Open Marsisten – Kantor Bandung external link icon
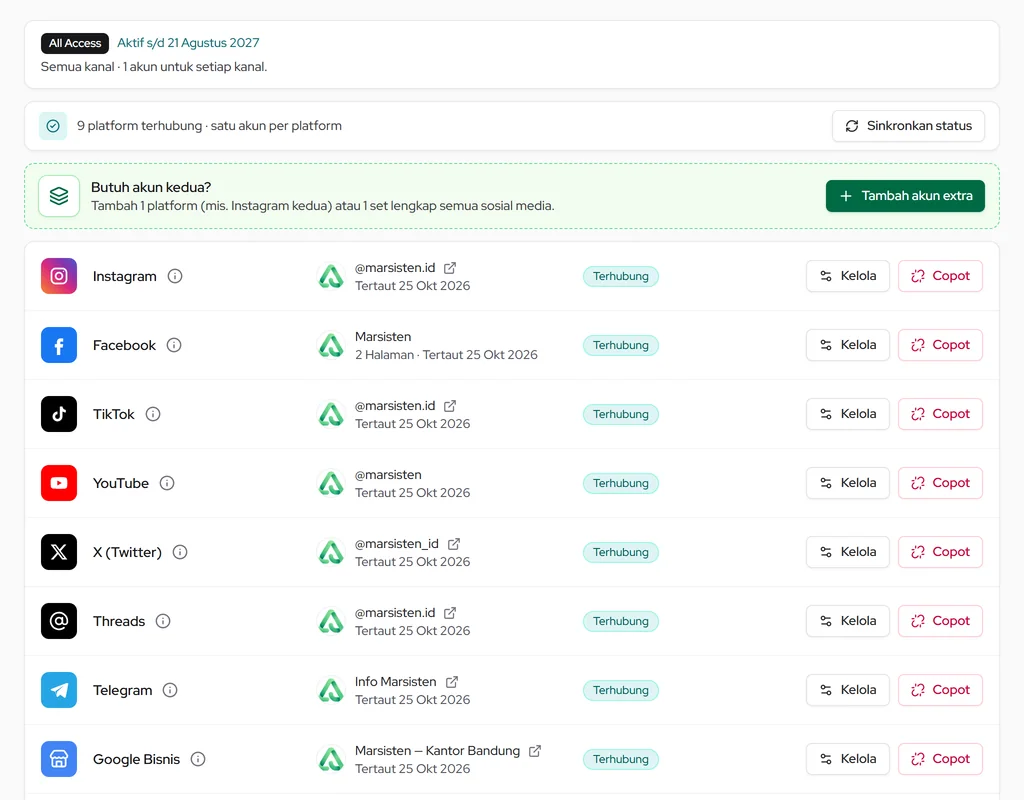 coord(535,751)
